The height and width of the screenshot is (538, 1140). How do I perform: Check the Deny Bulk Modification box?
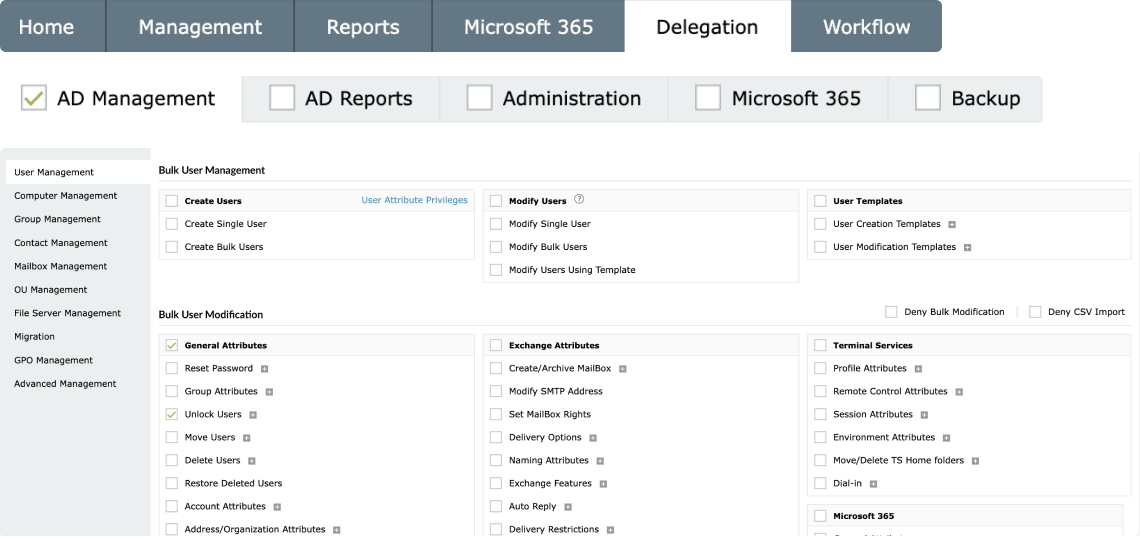point(891,312)
